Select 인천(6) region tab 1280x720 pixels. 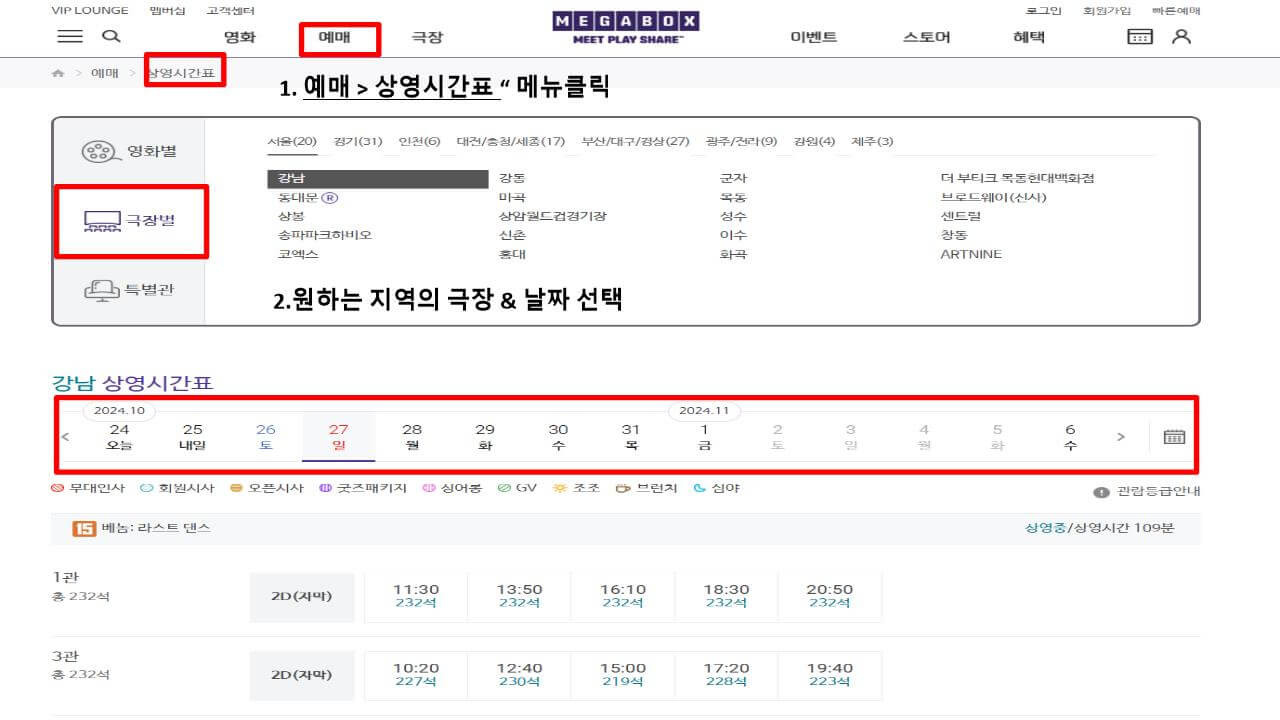coord(419,141)
